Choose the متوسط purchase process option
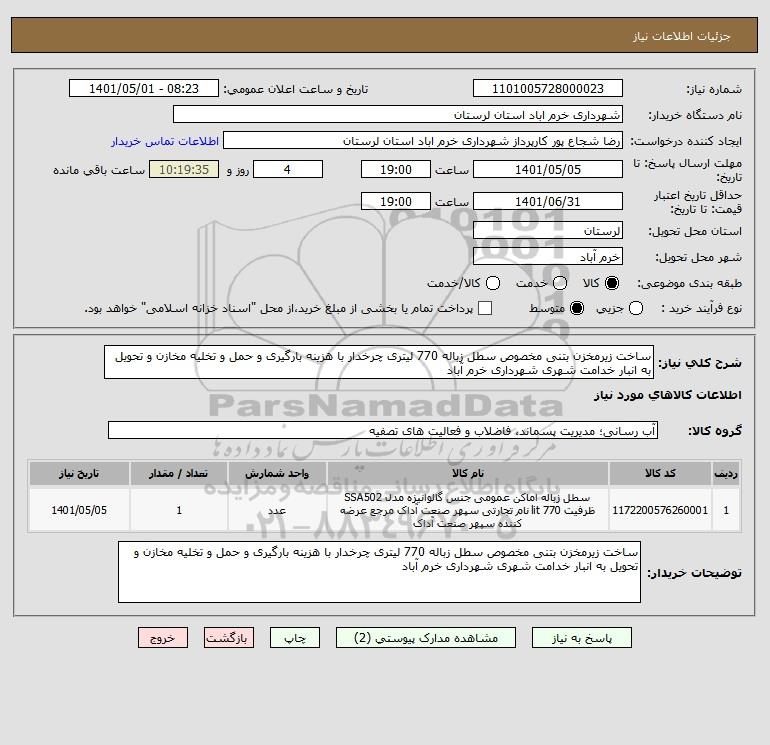770x745 pixels. pos(577,308)
